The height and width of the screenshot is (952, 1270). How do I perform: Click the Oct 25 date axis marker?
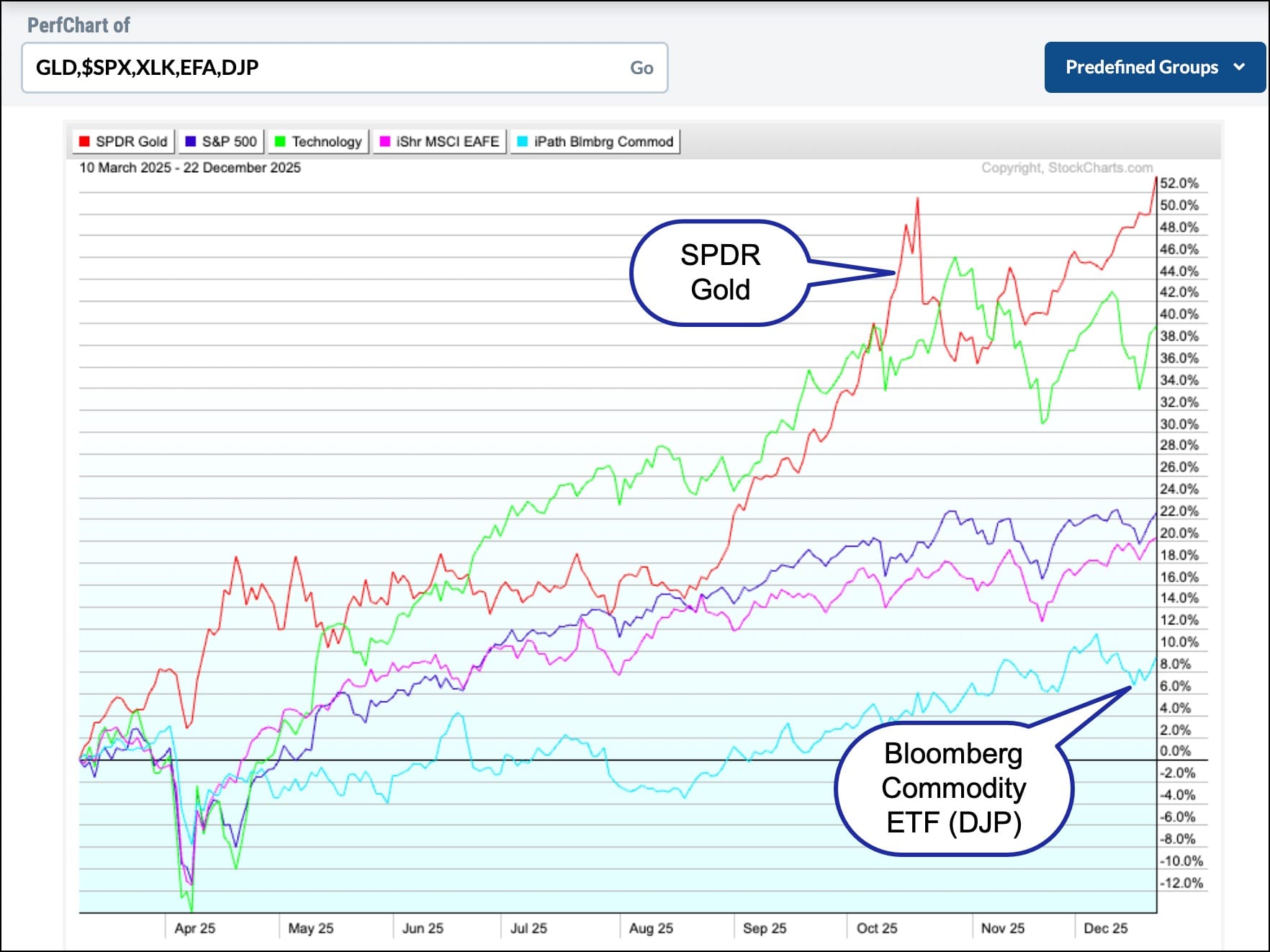(876, 928)
